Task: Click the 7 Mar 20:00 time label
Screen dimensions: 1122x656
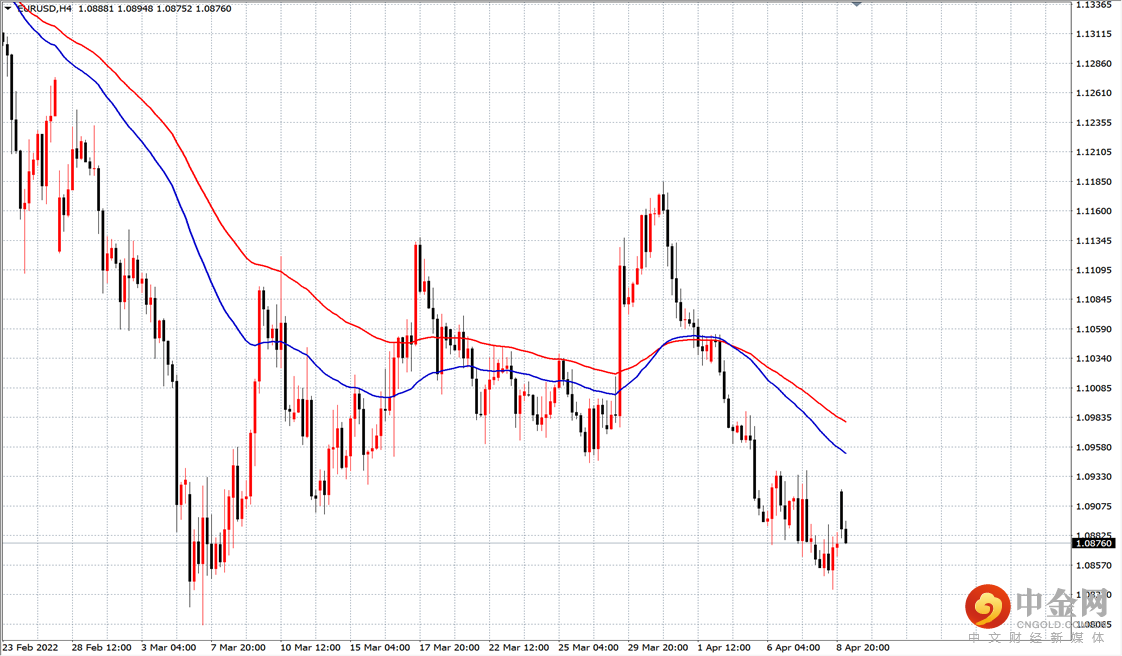Action: click(238, 647)
